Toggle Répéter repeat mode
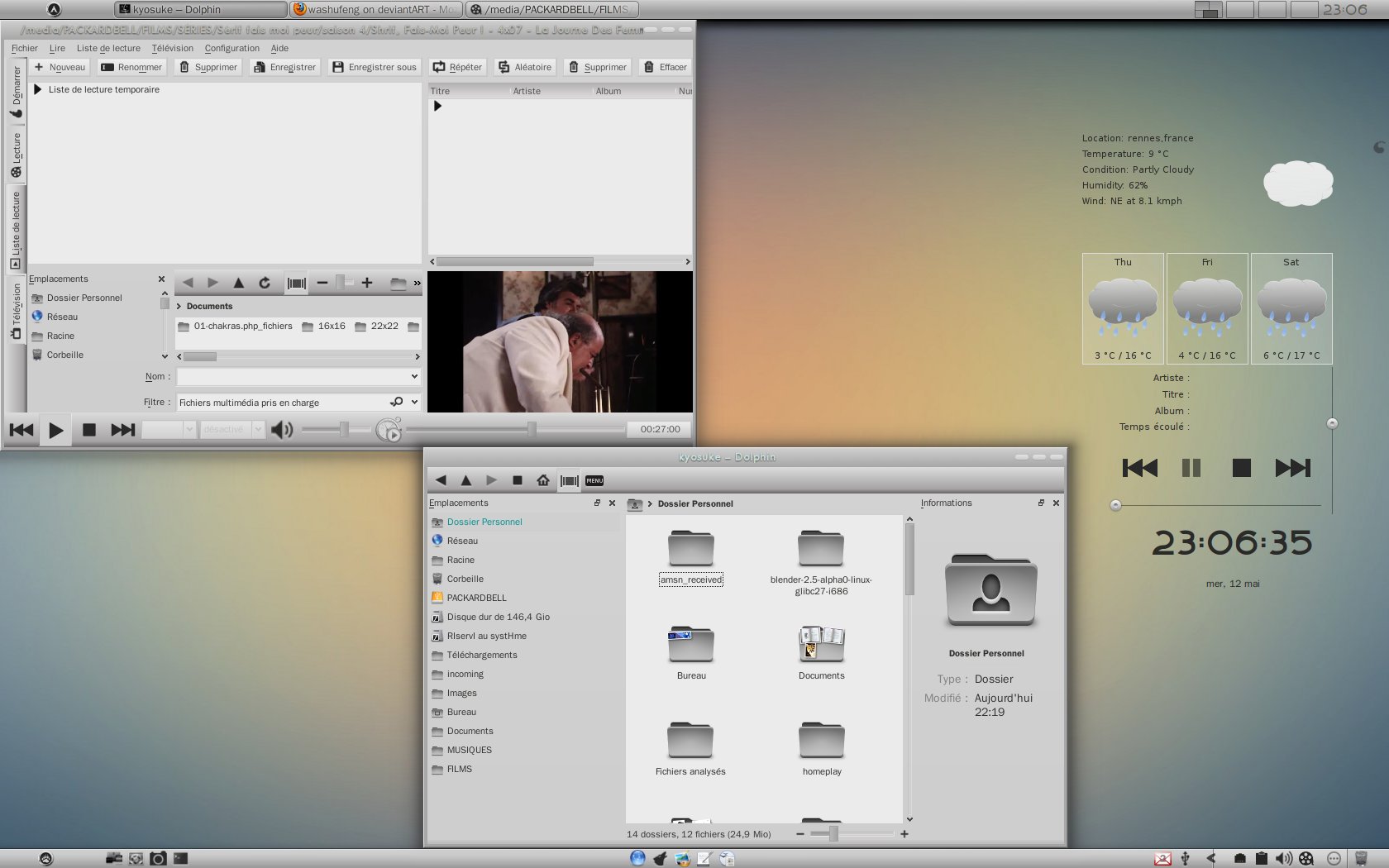This screenshot has height=868, width=1389. pos(457,67)
